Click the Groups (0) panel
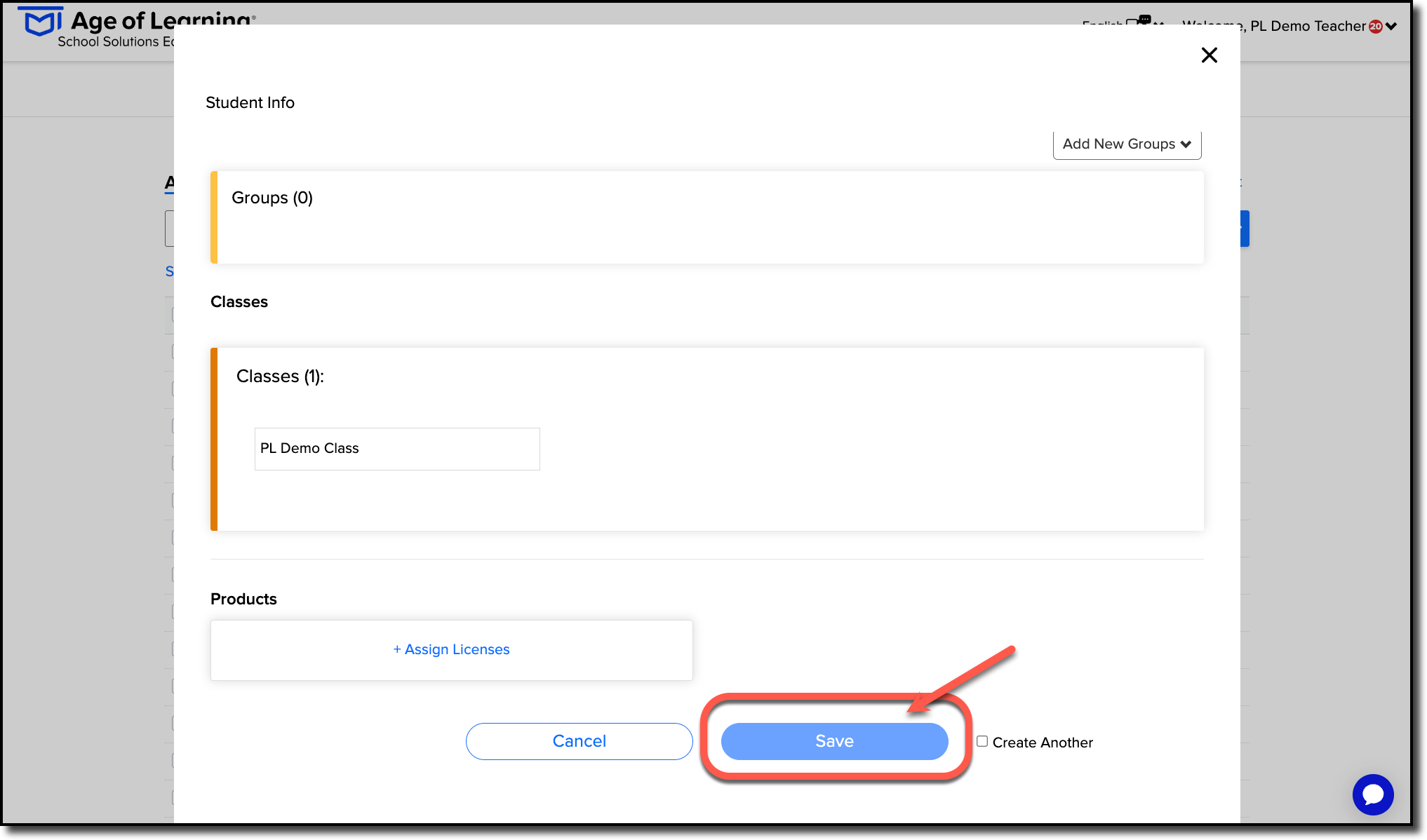The width and height of the screenshot is (1427, 840). pos(709,217)
